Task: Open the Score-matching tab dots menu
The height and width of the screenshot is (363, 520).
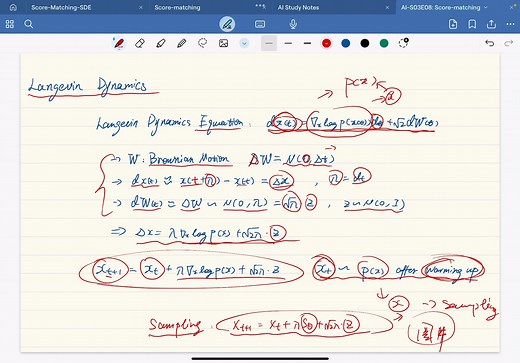Action: [x=260, y=6]
